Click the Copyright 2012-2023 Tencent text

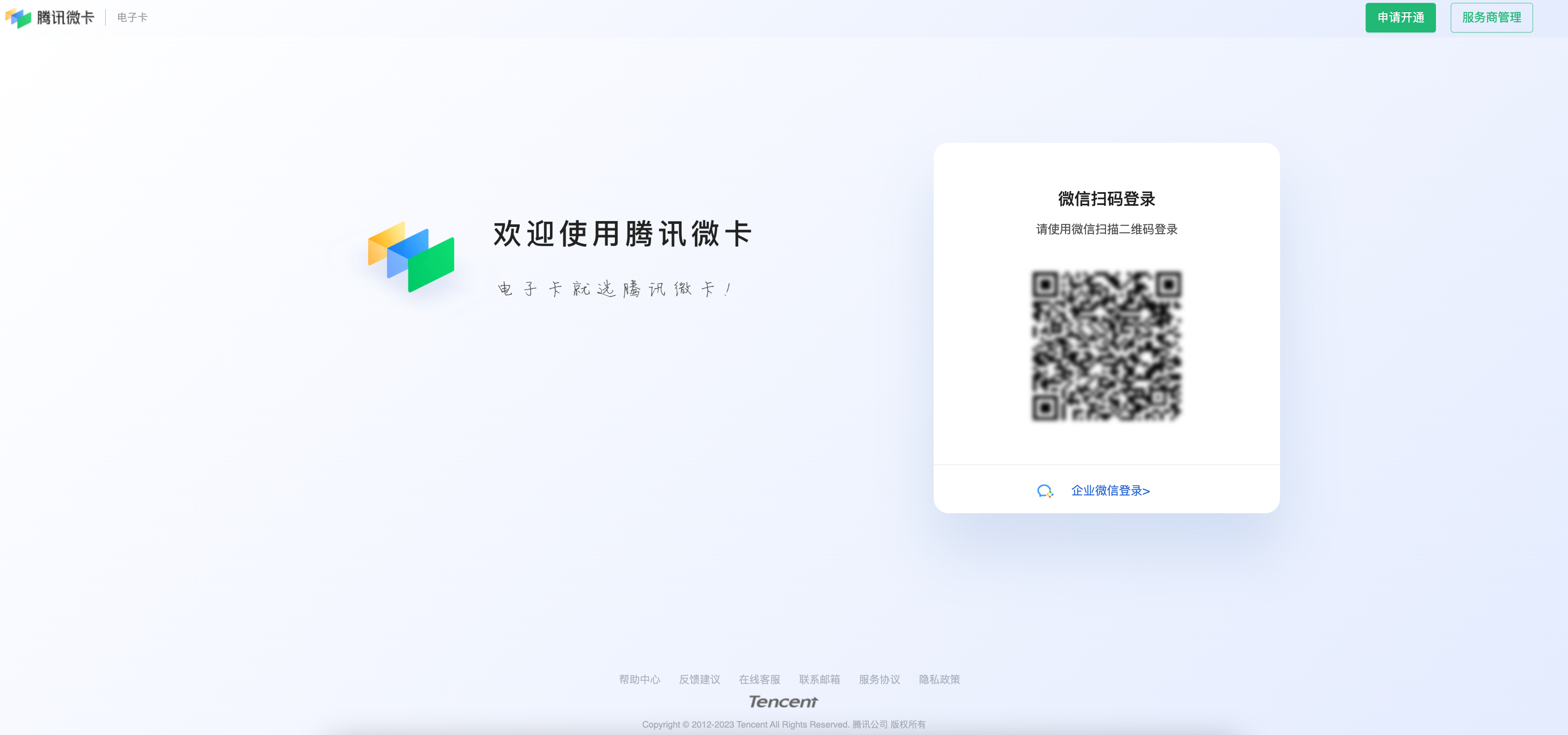(784, 724)
